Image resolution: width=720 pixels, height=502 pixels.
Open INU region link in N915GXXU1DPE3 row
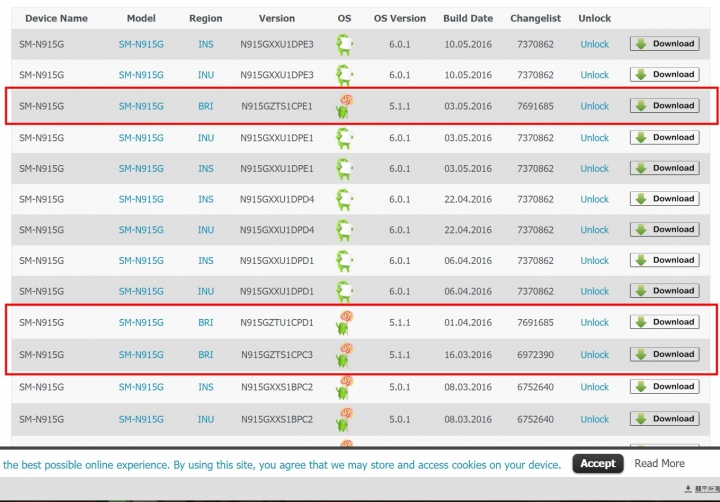click(x=206, y=75)
